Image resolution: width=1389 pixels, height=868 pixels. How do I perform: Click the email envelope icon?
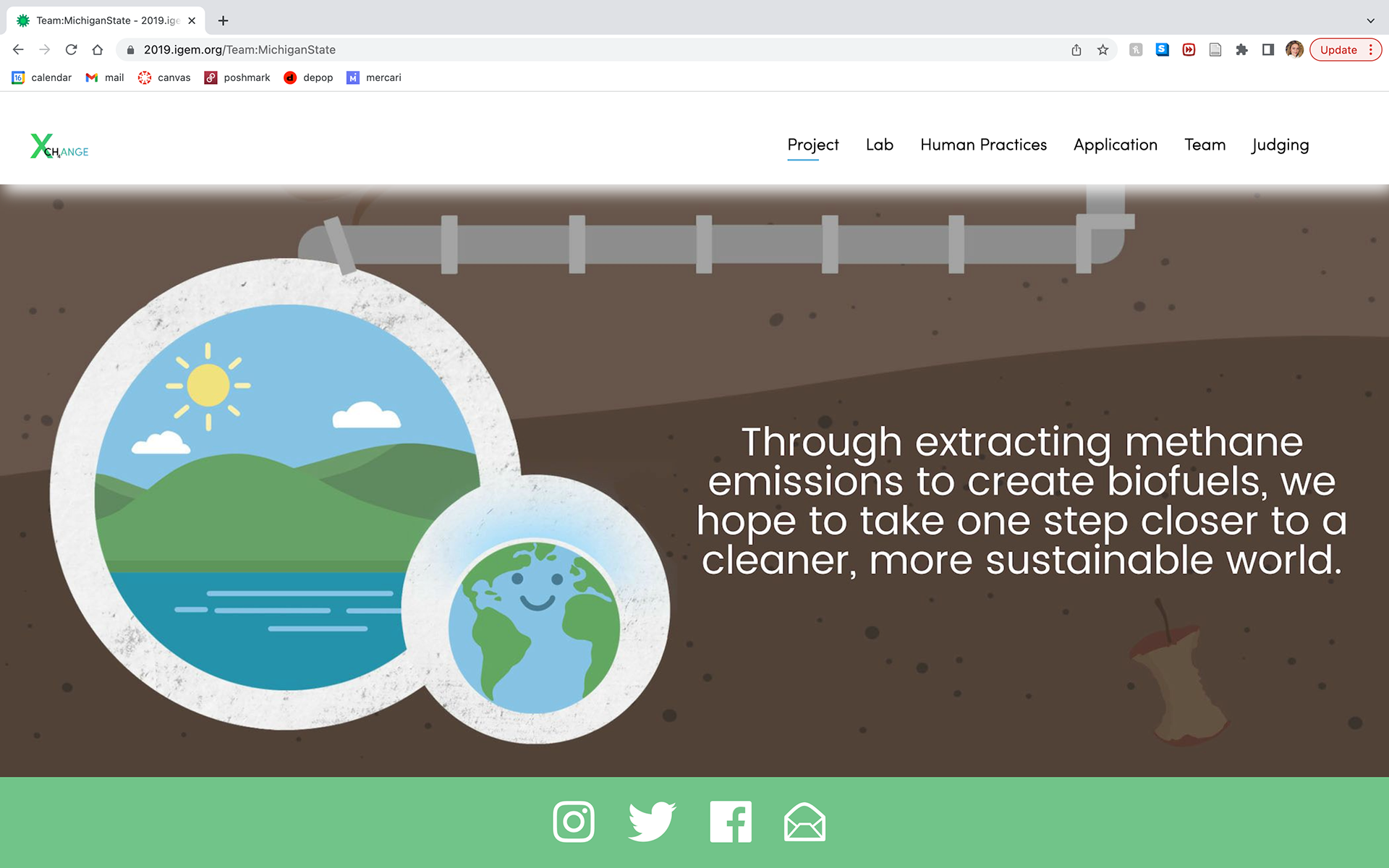[804, 822]
